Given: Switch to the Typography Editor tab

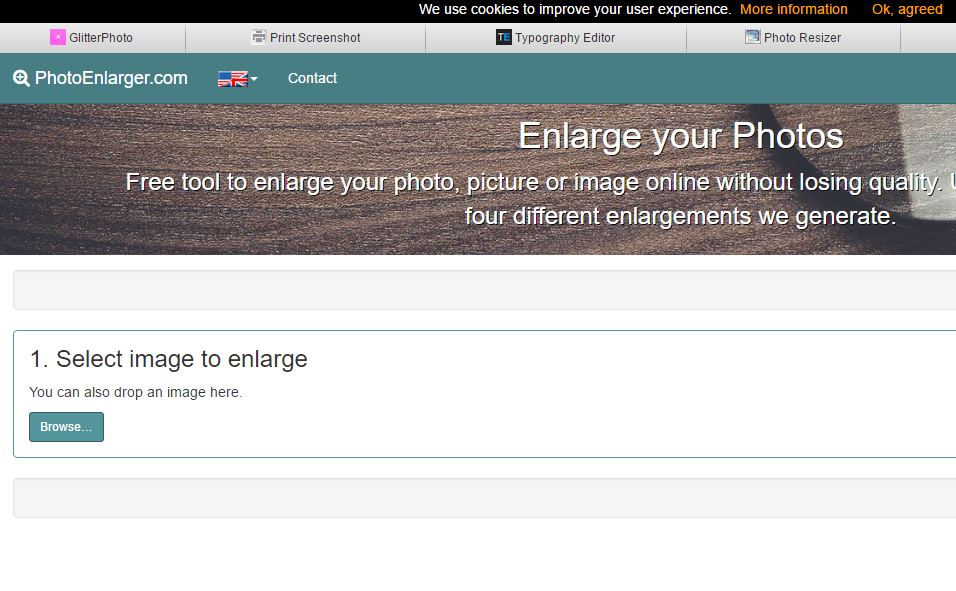Looking at the screenshot, I should coord(556,38).
